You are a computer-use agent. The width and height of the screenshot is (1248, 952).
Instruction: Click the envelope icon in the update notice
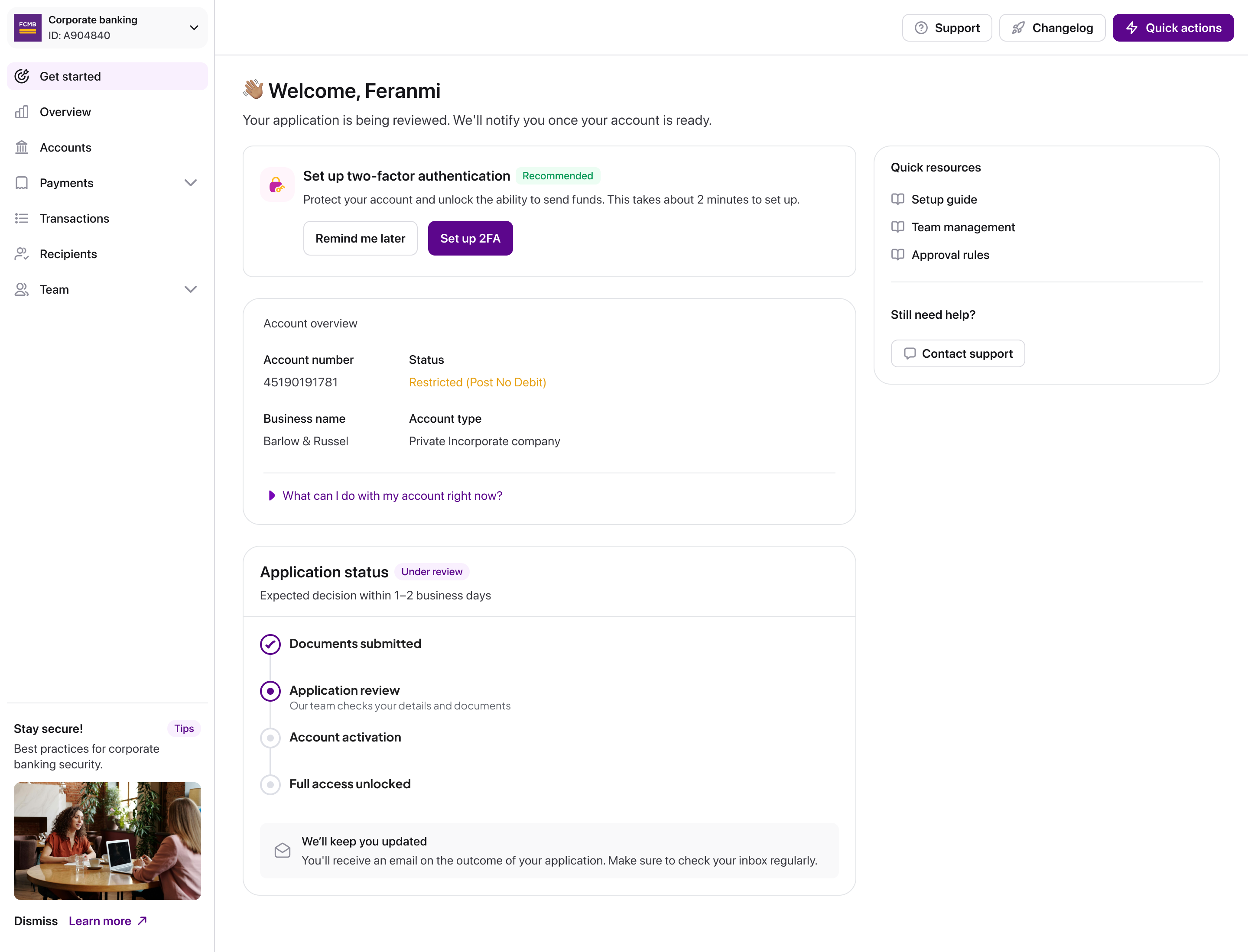click(283, 851)
